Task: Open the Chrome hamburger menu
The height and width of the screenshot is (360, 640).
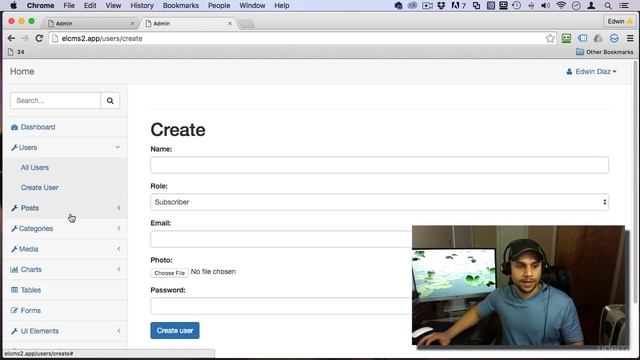Action: point(630,38)
